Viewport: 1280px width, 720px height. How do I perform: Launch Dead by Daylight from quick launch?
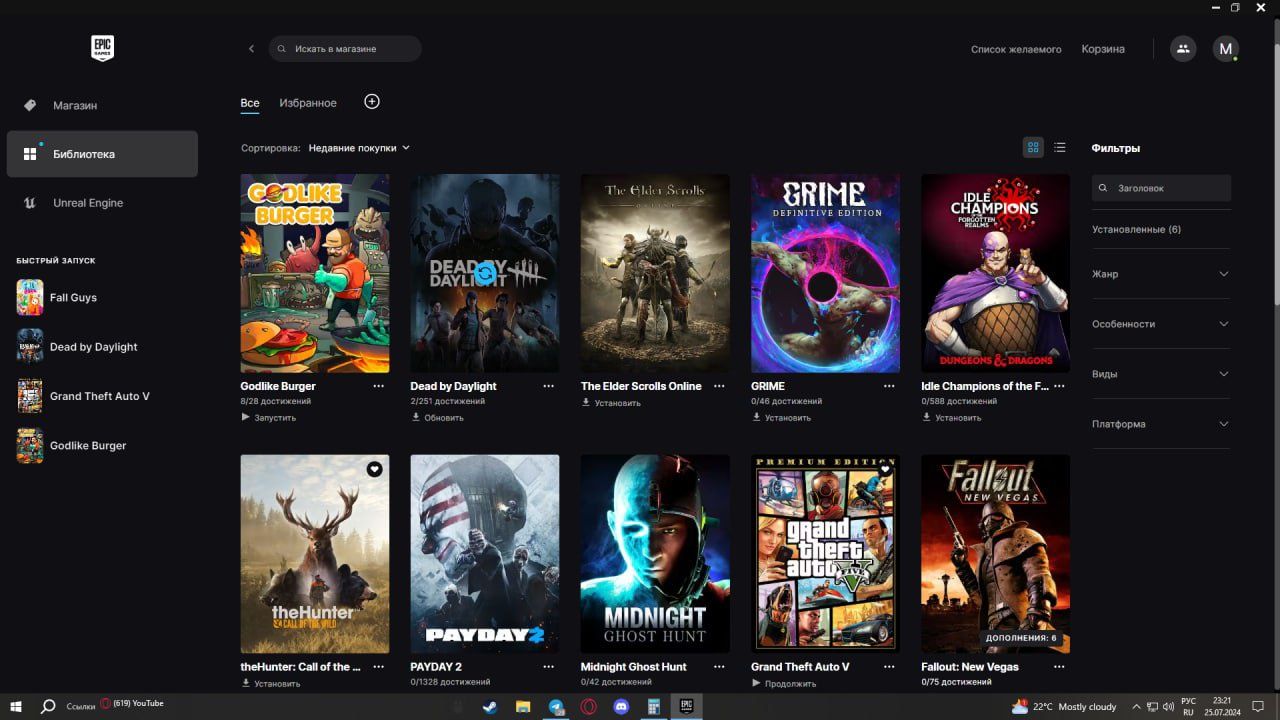point(102,347)
